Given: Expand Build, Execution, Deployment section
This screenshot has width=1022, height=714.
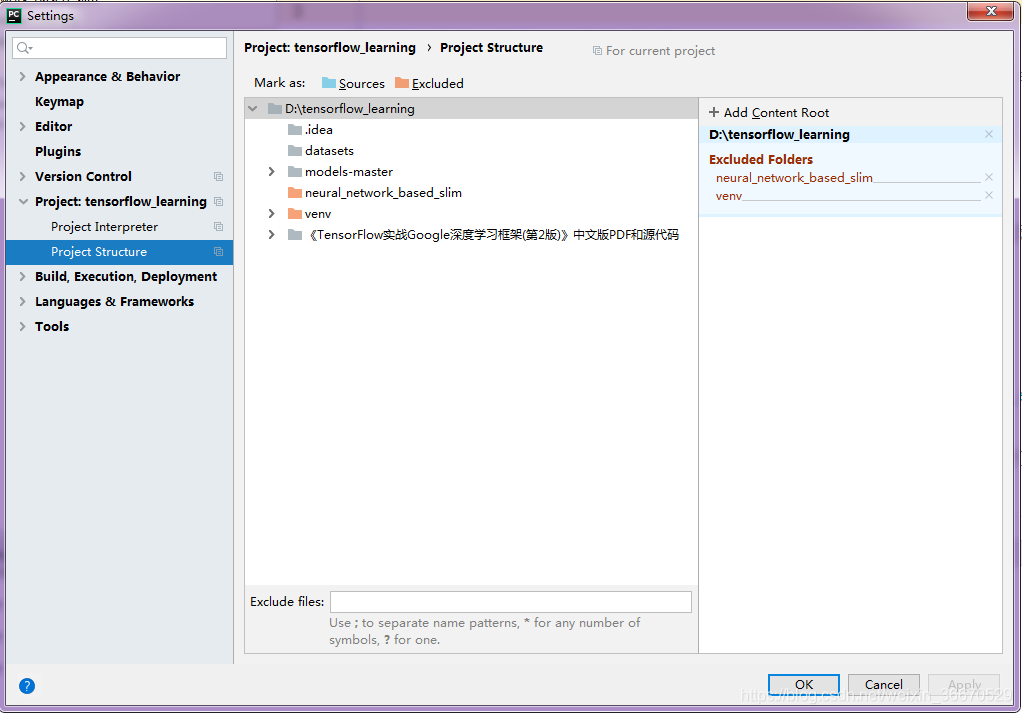Looking at the screenshot, I should pos(23,276).
